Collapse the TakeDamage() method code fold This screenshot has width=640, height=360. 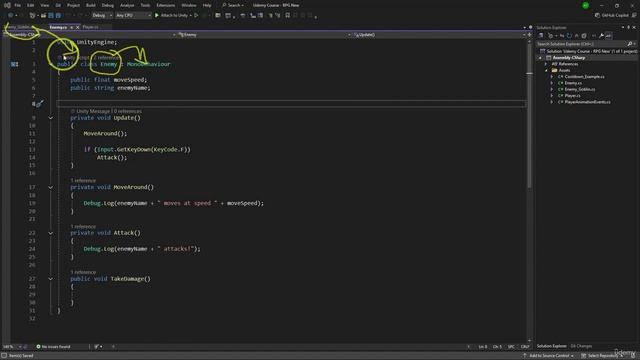point(51,279)
